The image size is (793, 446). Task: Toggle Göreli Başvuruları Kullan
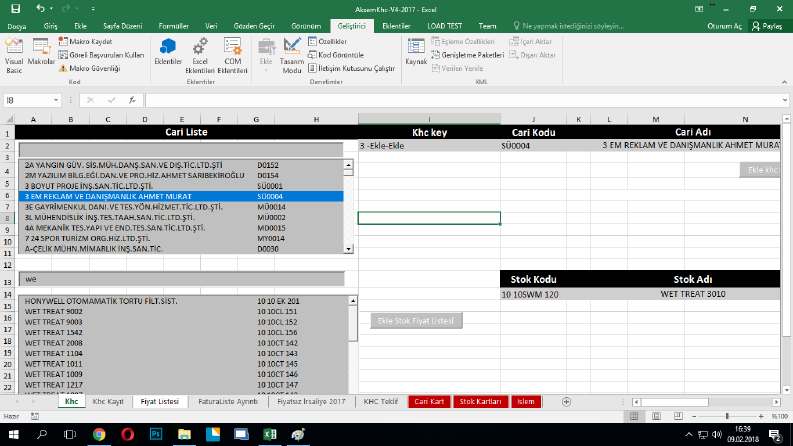(101, 55)
